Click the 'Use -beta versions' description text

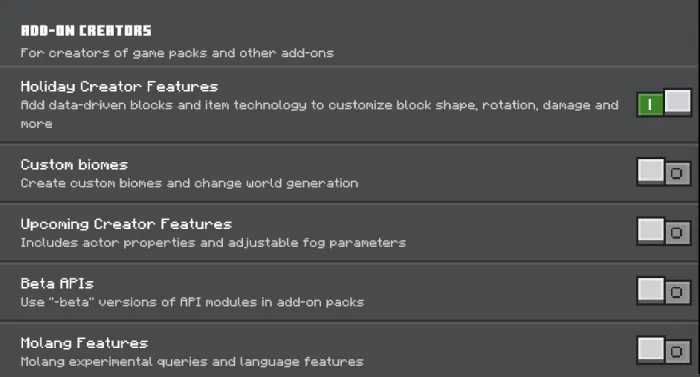click(192, 302)
